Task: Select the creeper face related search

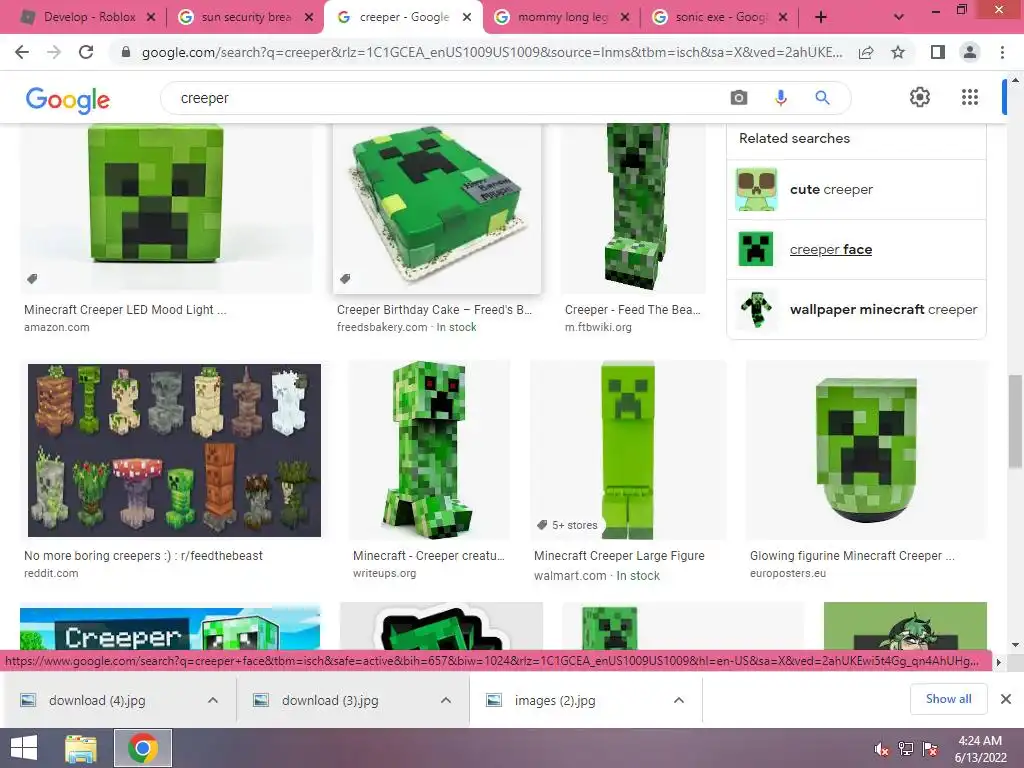Action: point(856,249)
